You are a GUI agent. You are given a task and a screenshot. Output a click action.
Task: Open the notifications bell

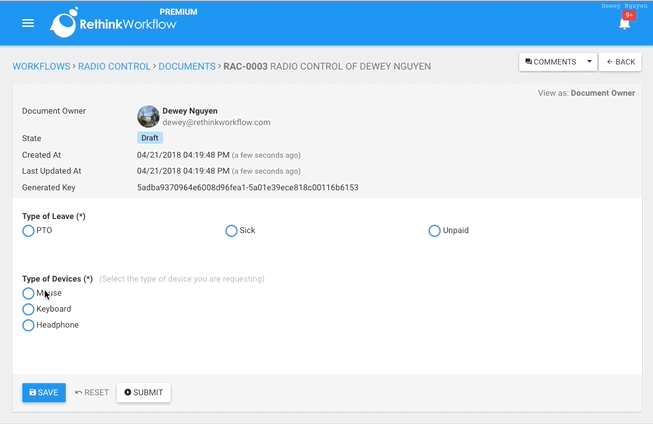coord(624,24)
